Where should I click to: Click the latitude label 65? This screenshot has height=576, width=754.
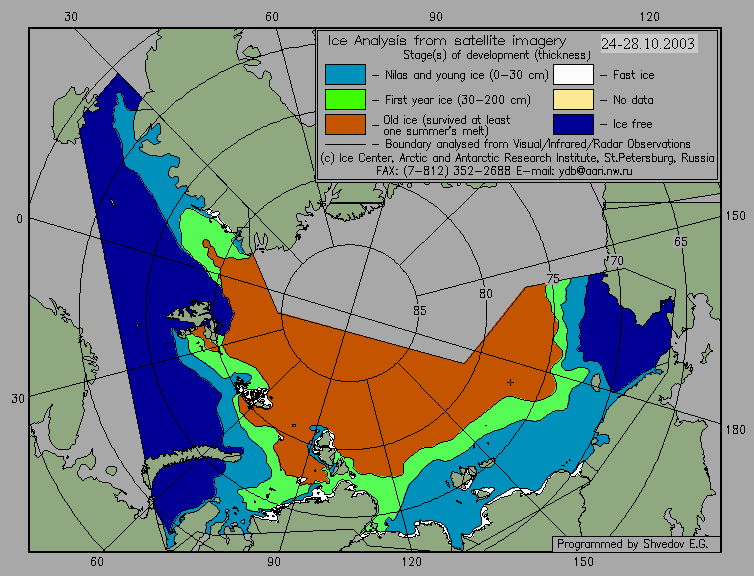[680, 242]
